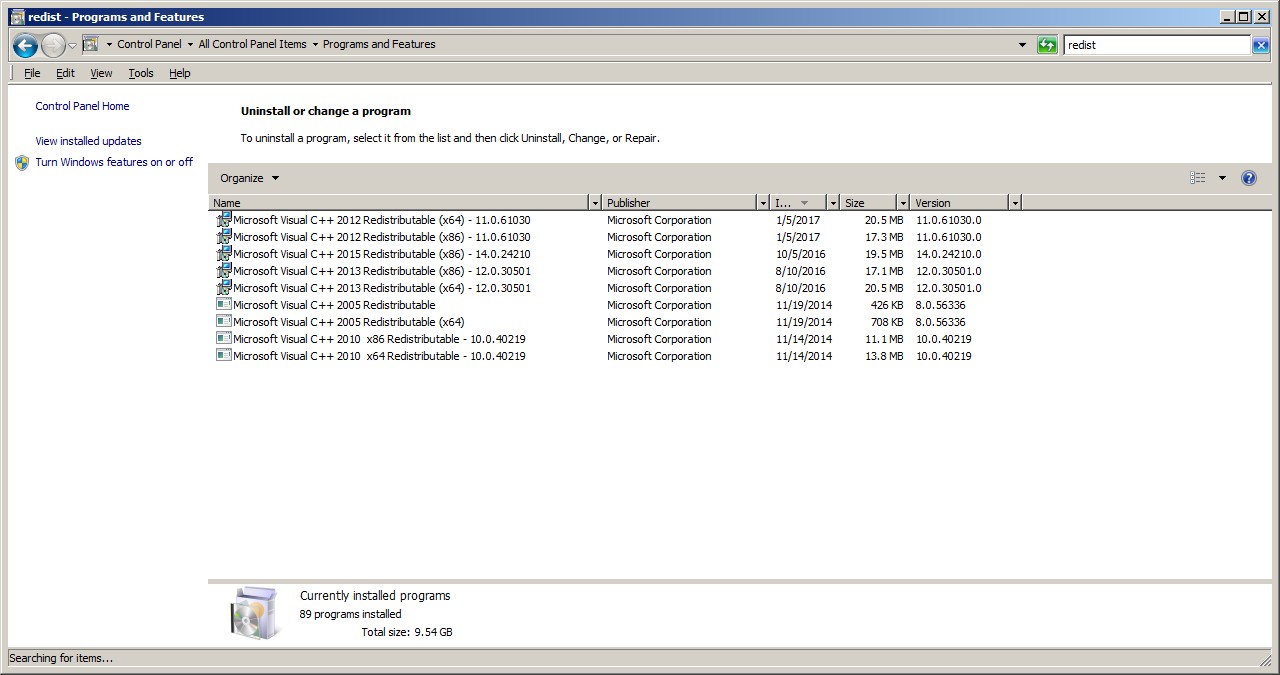This screenshot has height=675, width=1280.
Task: Open the Help menu
Action: (179, 73)
